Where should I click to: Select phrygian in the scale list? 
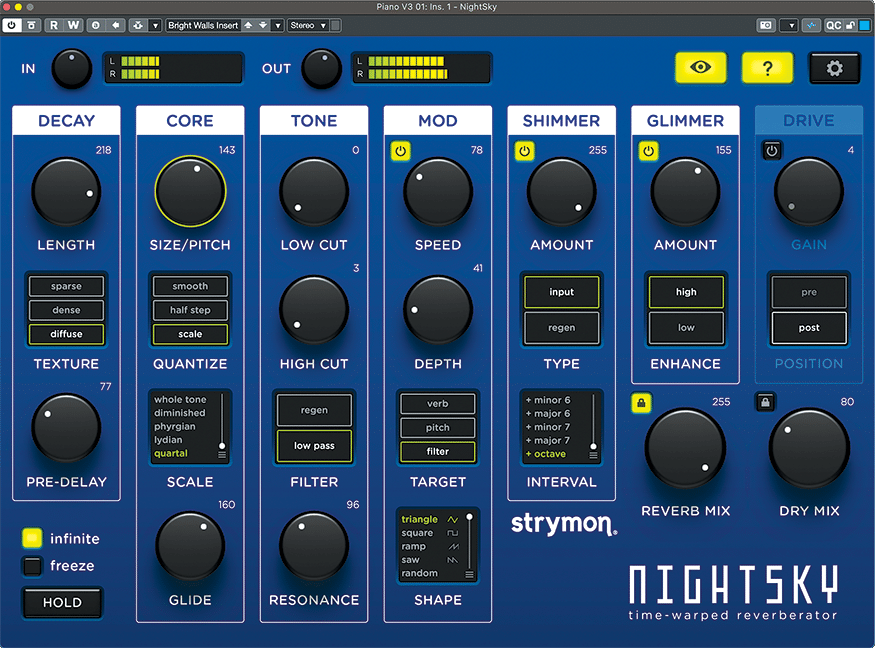pos(175,426)
